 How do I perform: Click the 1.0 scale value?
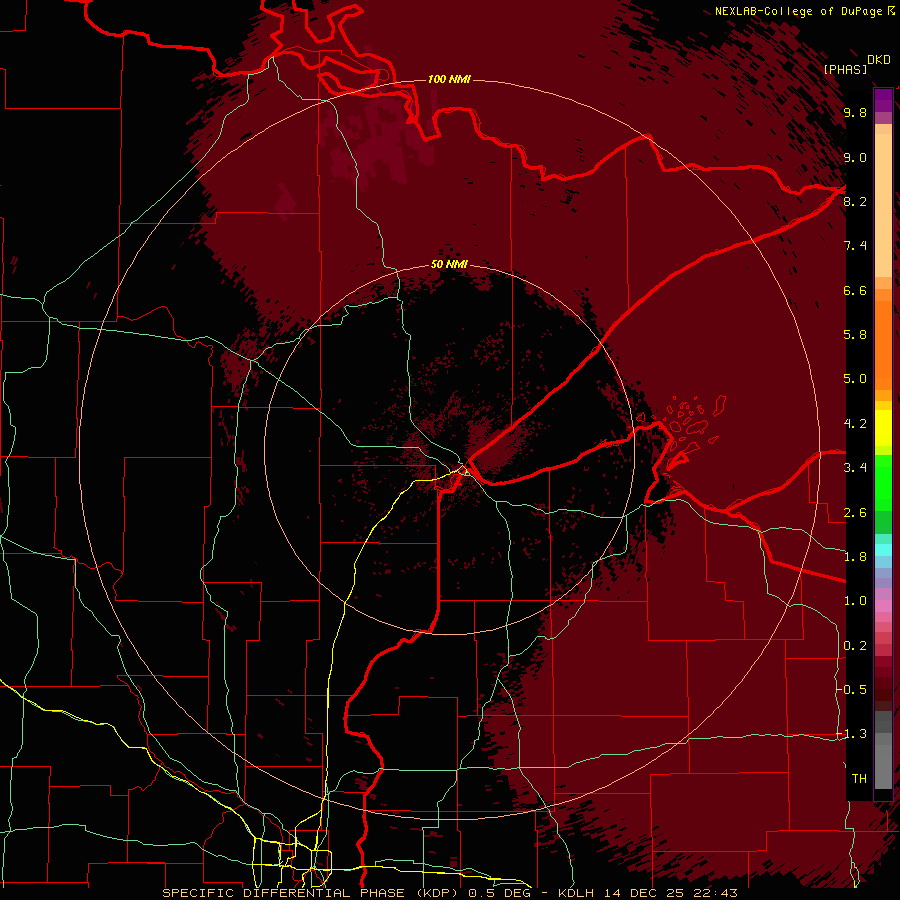coord(855,601)
